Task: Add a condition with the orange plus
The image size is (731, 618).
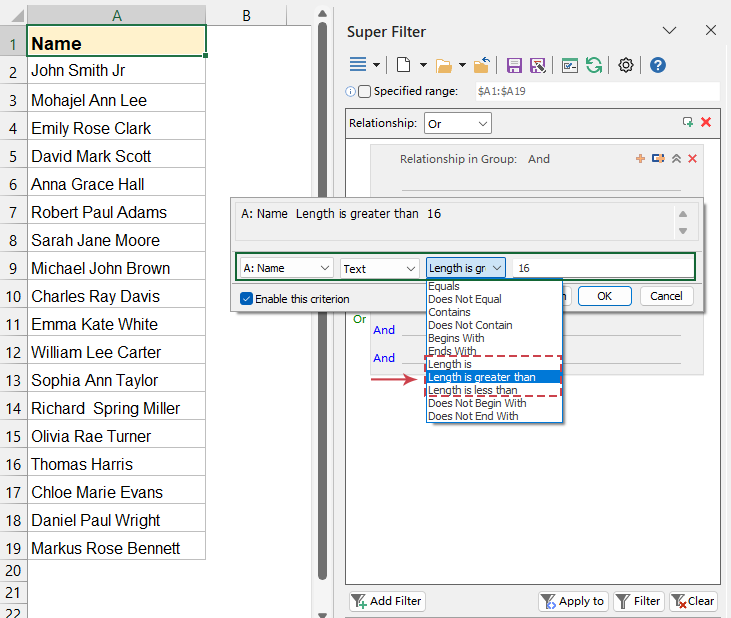Action: 640,159
